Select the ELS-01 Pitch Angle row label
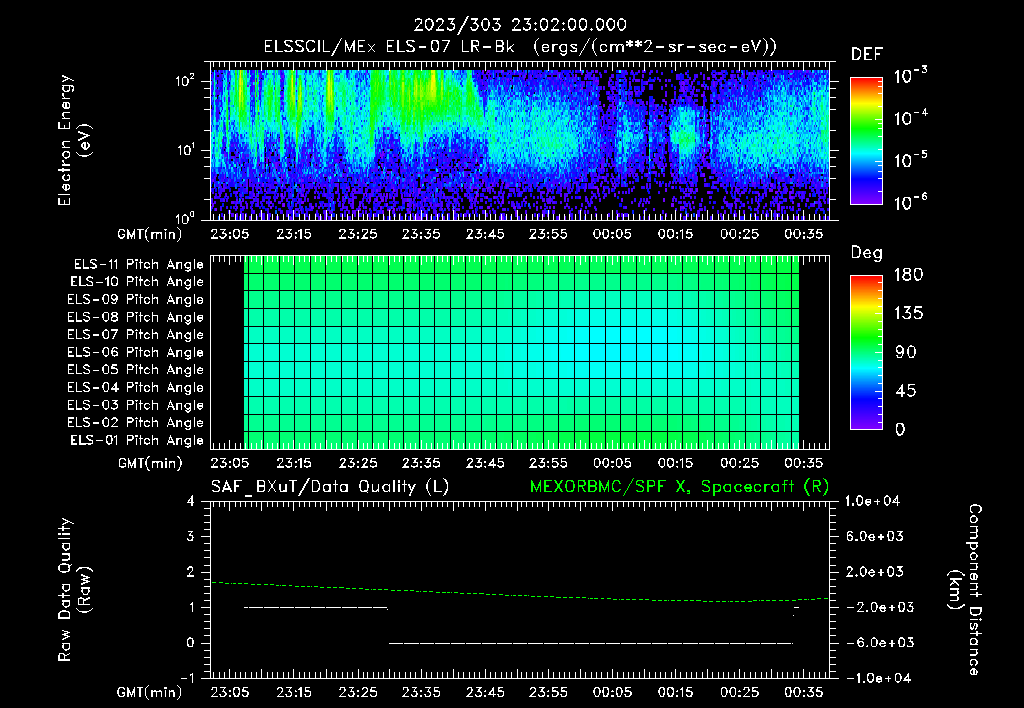 137,440
